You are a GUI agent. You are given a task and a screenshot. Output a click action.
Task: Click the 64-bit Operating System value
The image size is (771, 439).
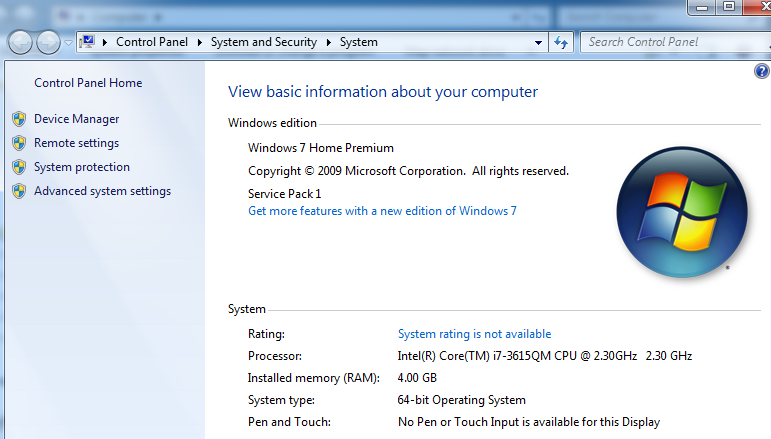pyautogui.click(x=461, y=400)
